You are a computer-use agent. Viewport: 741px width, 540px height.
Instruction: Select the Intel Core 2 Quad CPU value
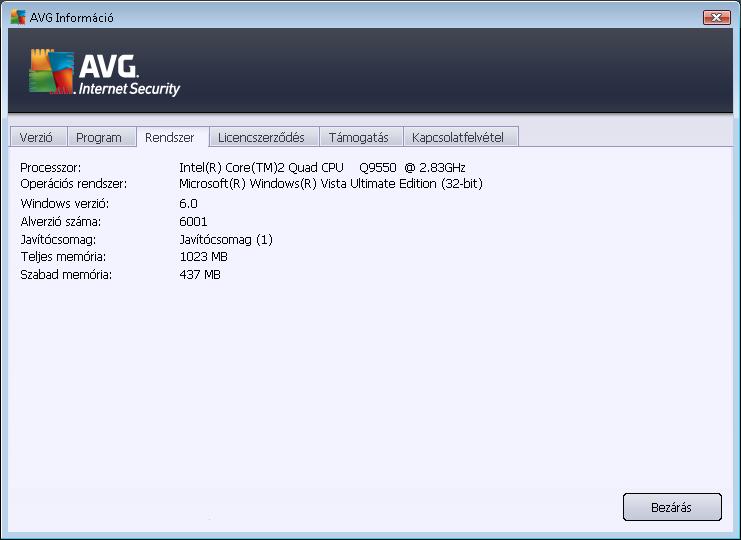coord(322,168)
